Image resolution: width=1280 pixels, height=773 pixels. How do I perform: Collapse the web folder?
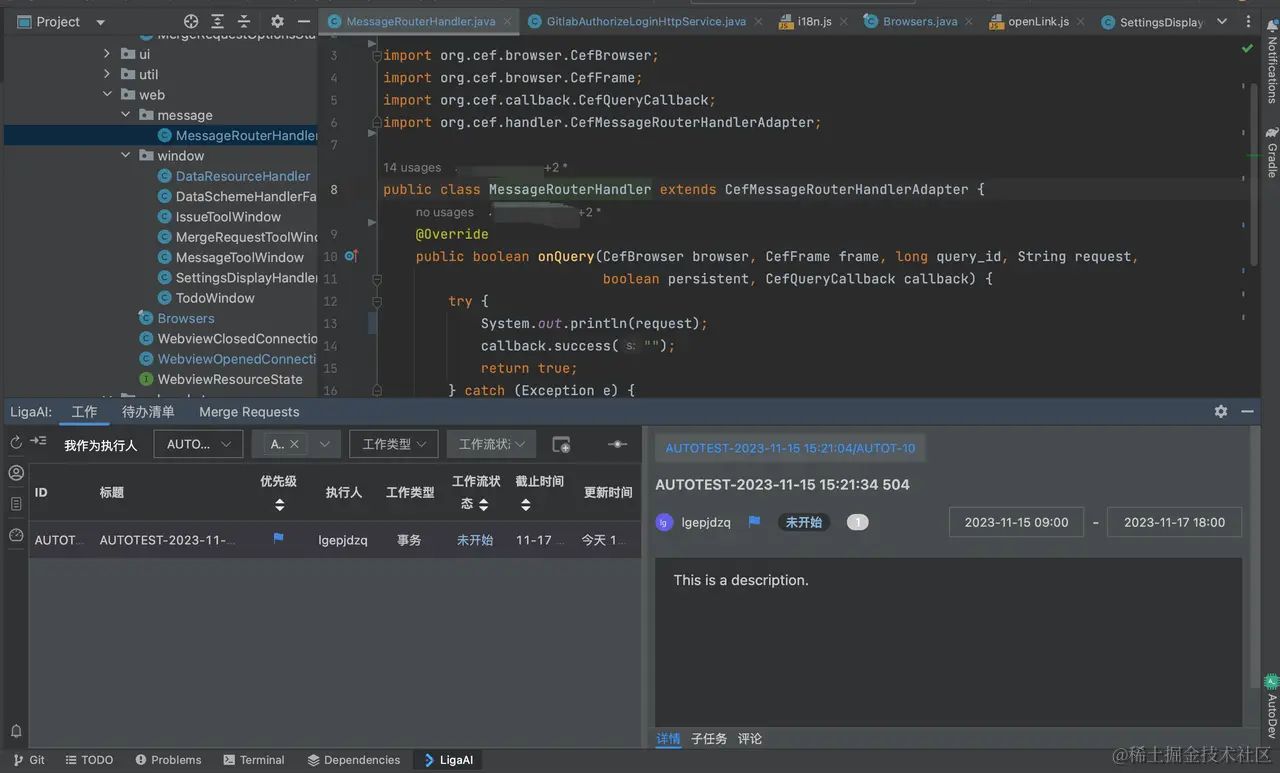click(x=107, y=95)
